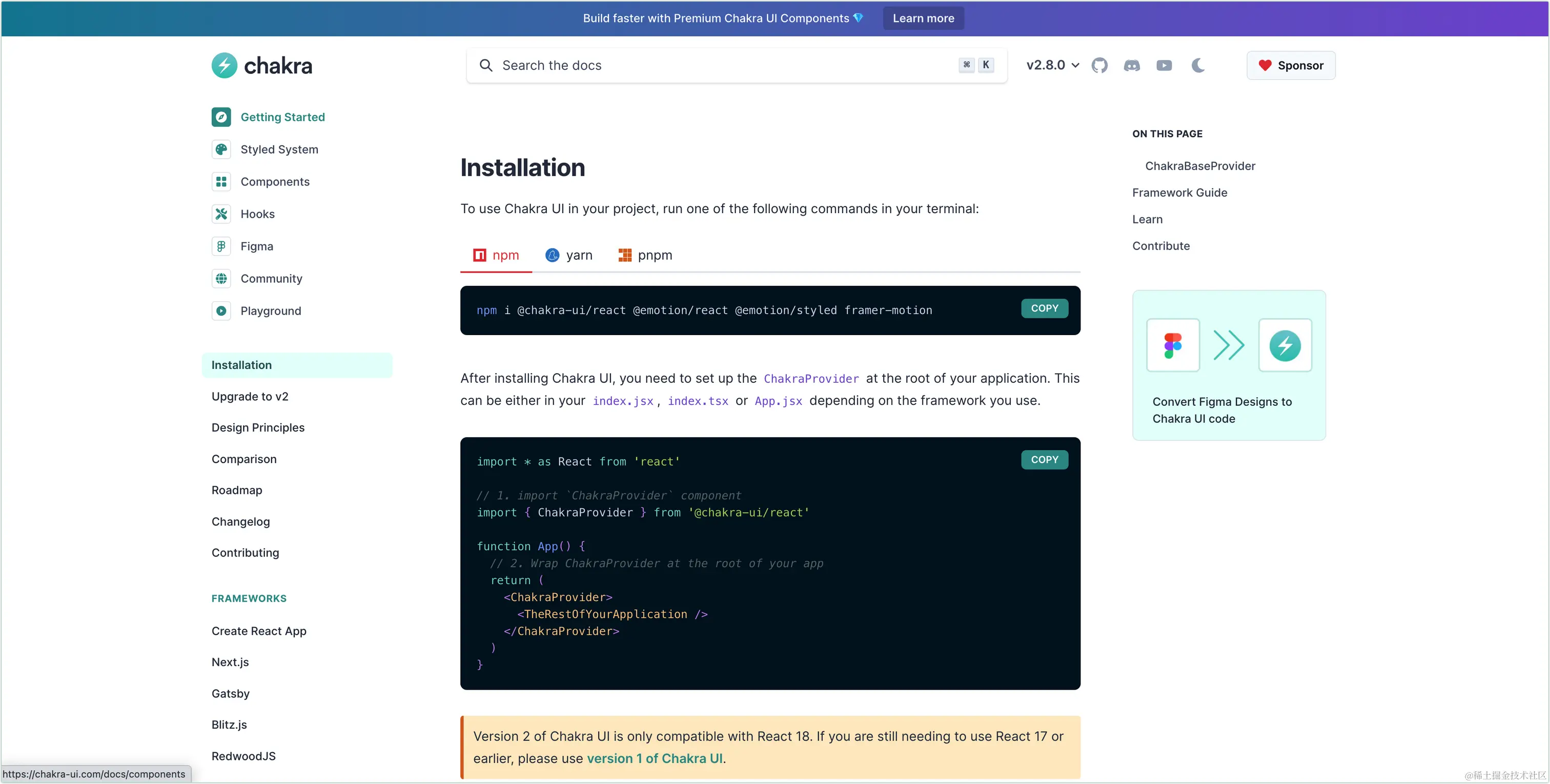Open the Convert Figma Designs card
1550x784 pixels.
click(x=1229, y=365)
